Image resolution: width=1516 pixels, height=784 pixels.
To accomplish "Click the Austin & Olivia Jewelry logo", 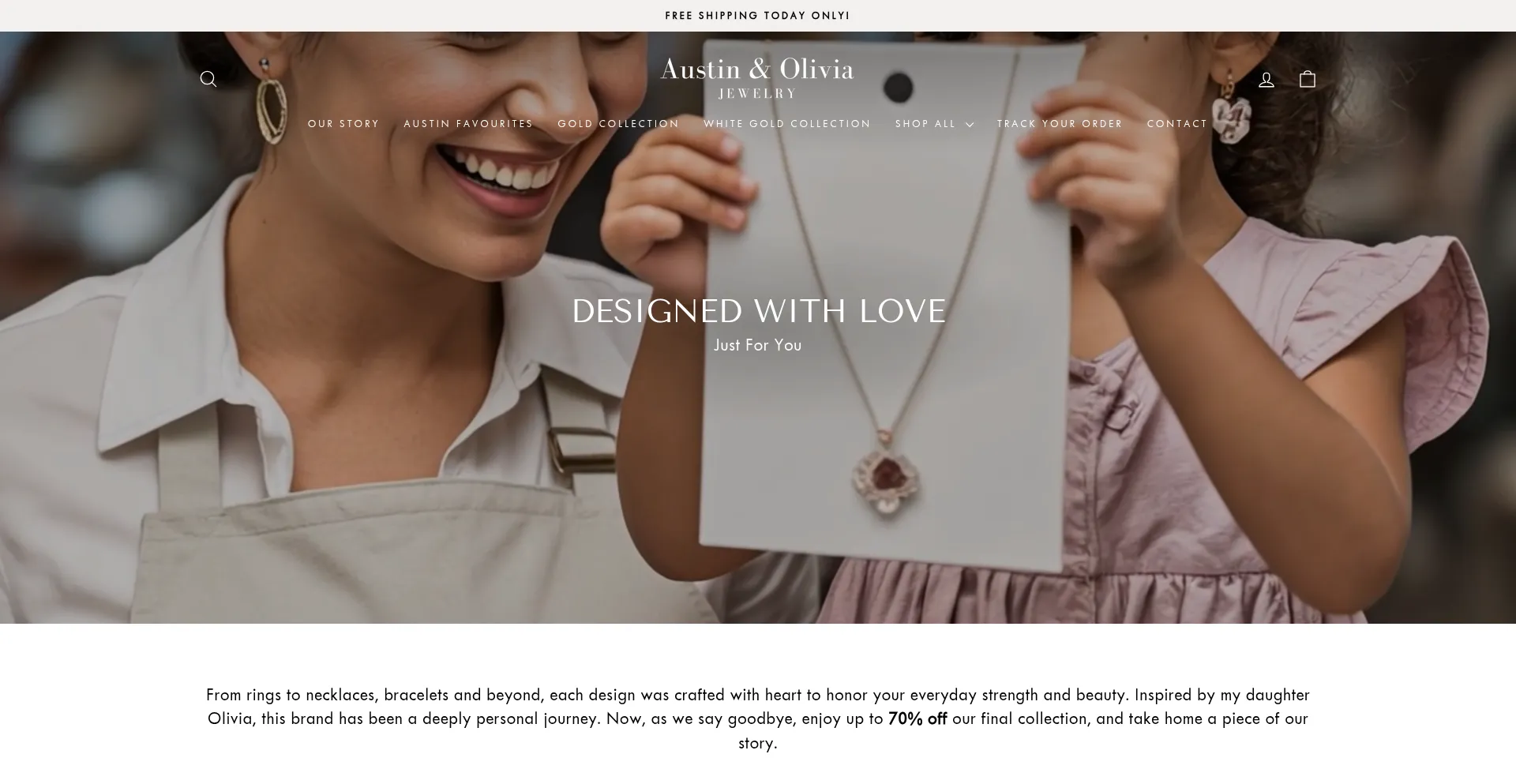I will pyautogui.click(x=757, y=77).
